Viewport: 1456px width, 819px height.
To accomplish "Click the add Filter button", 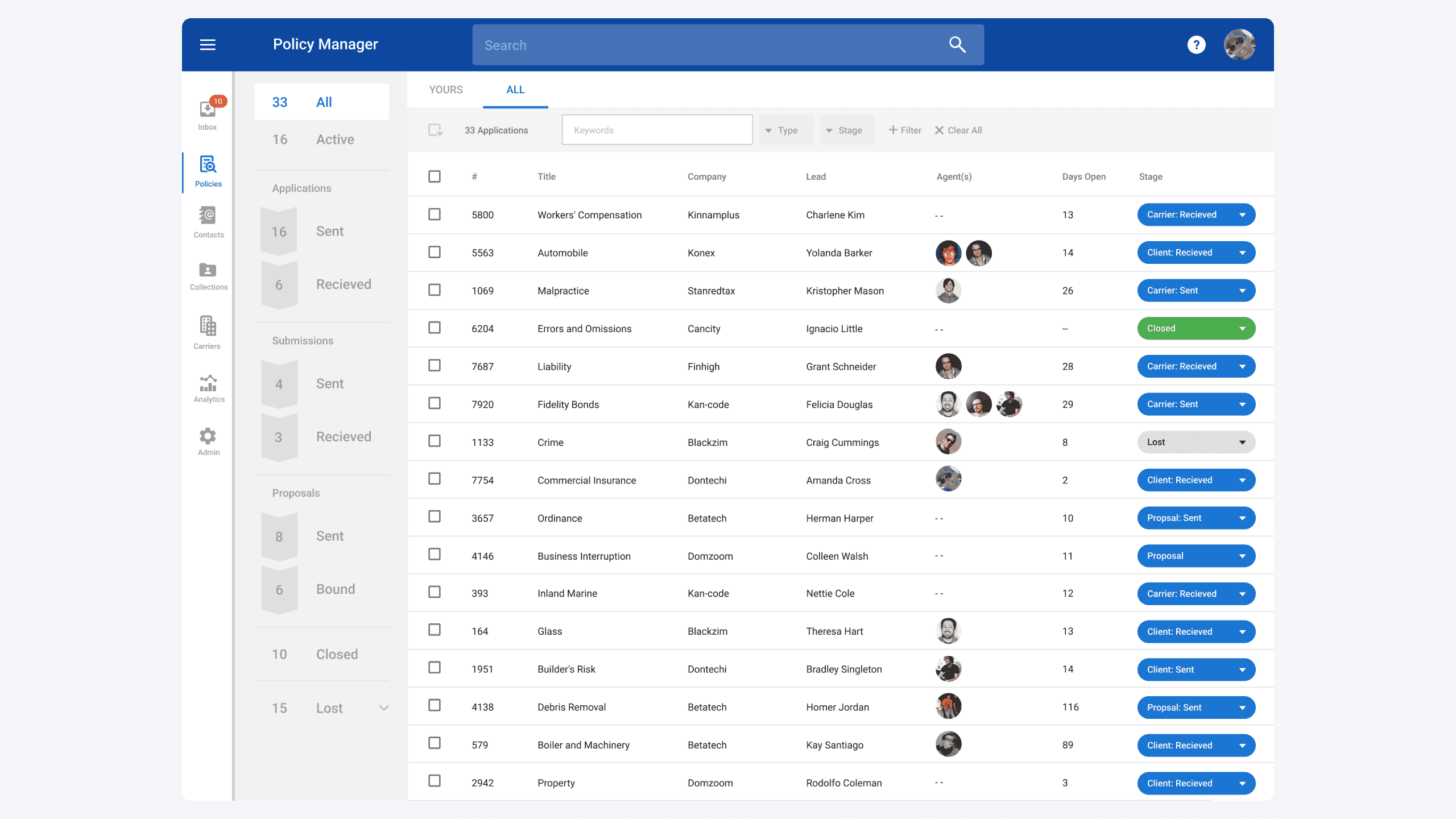I will tap(905, 130).
